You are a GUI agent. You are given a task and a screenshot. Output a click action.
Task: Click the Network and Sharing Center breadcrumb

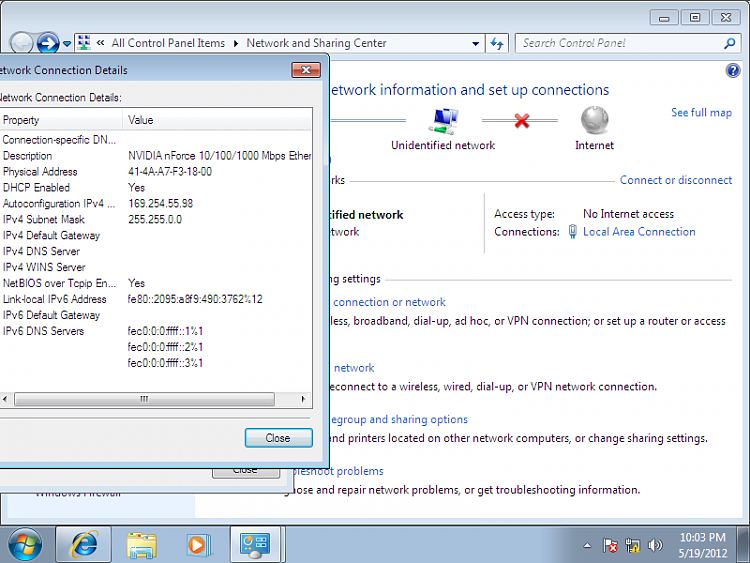click(316, 44)
